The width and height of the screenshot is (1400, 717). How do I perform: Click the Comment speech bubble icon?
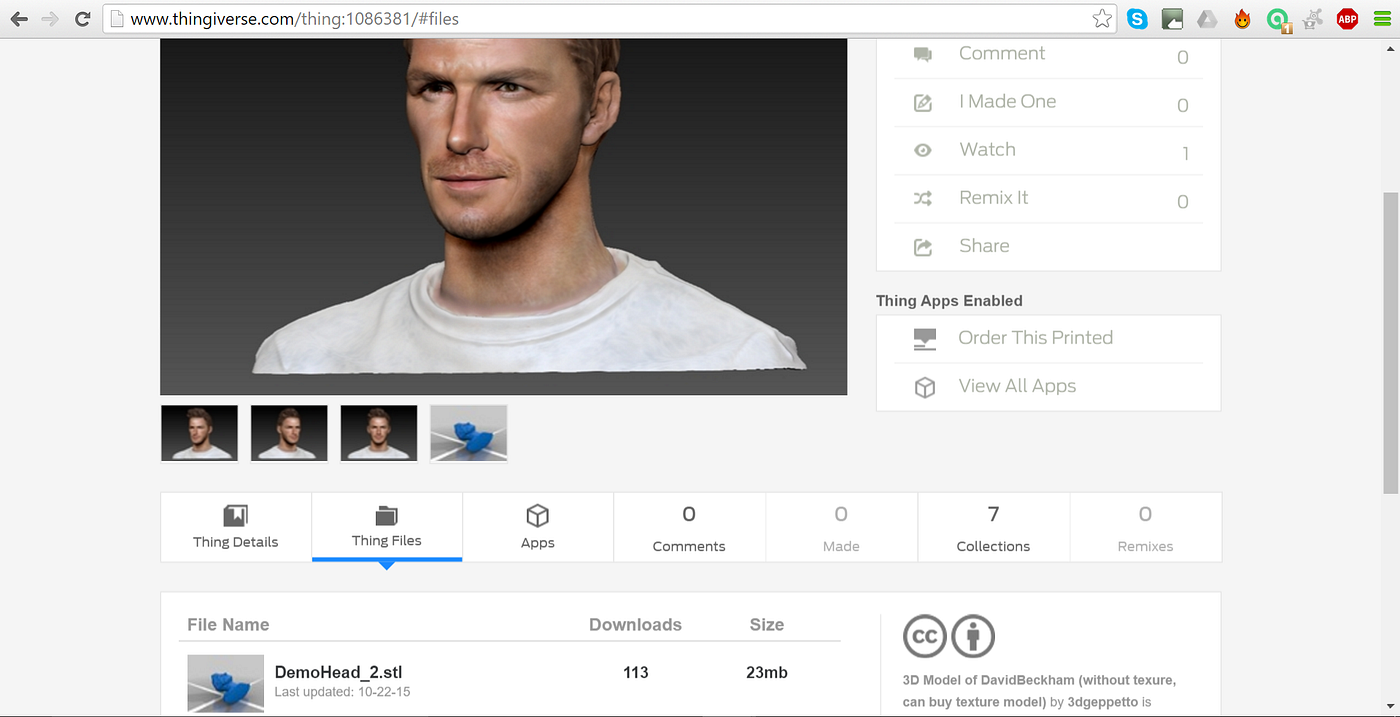[x=923, y=54]
